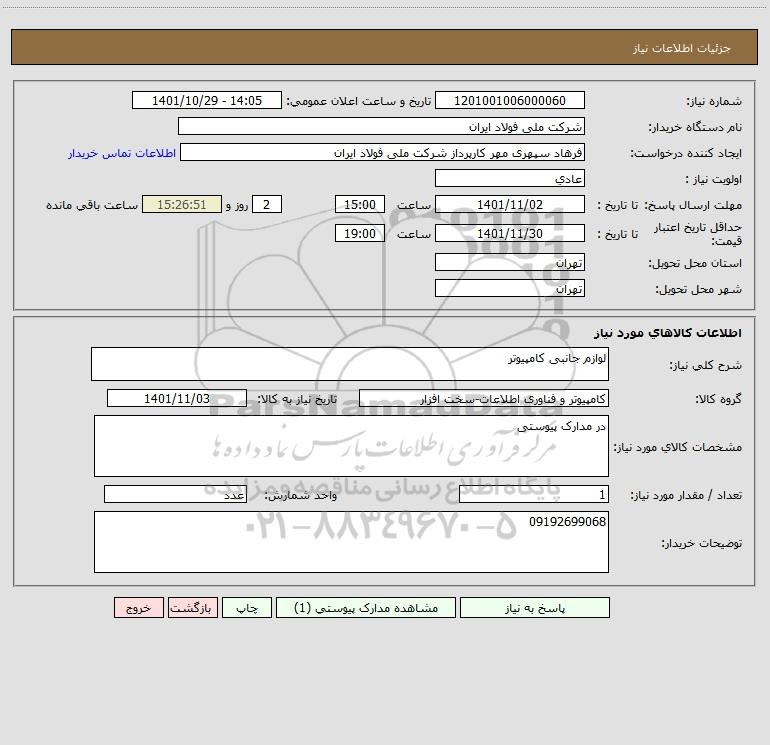
Task: Click the بازگشت back button
Action: pyautogui.click(x=192, y=607)
